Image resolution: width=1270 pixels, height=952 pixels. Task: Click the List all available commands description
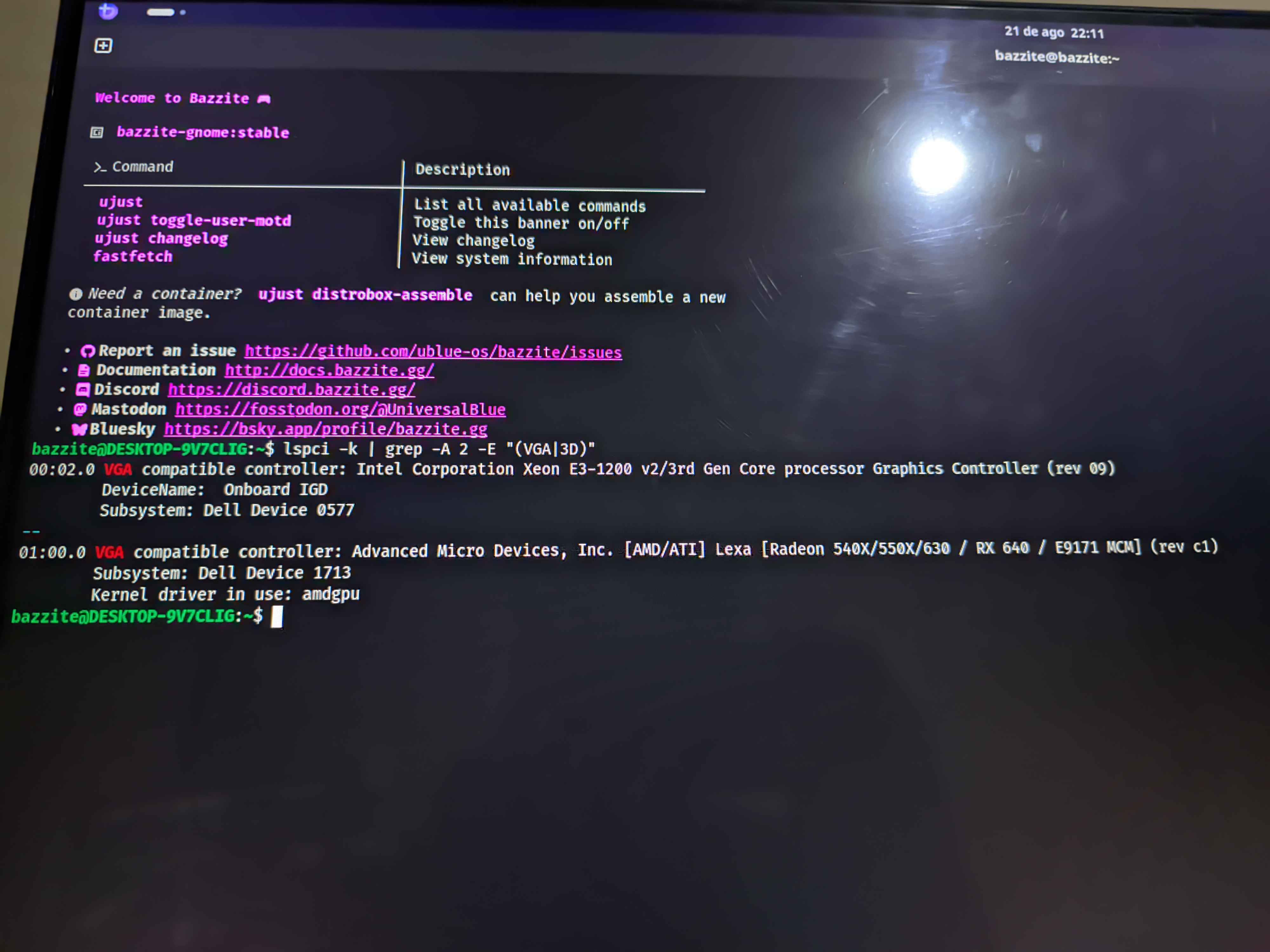tap(530, 205)
